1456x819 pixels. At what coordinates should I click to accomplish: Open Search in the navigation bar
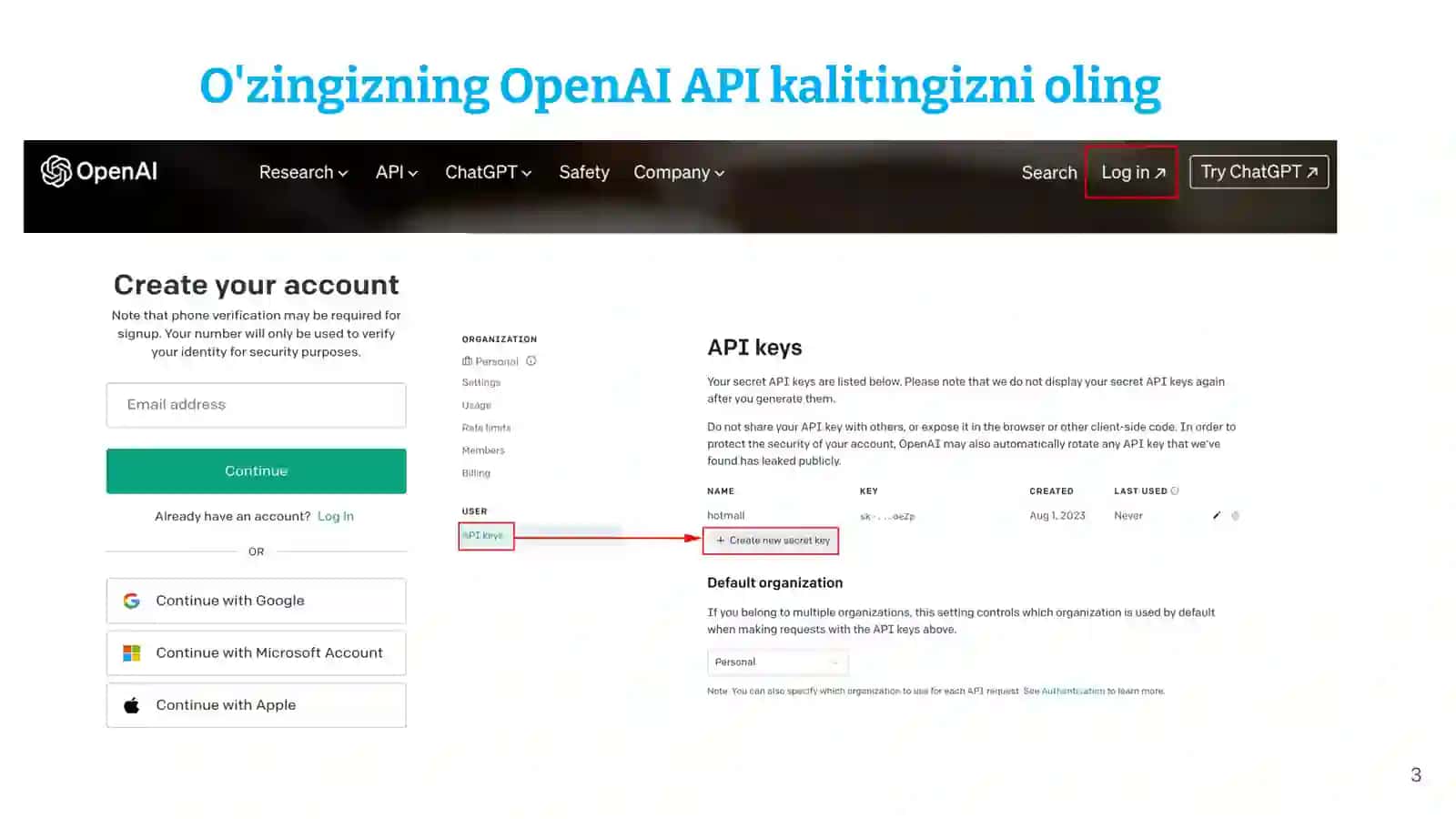(1049, 172)
